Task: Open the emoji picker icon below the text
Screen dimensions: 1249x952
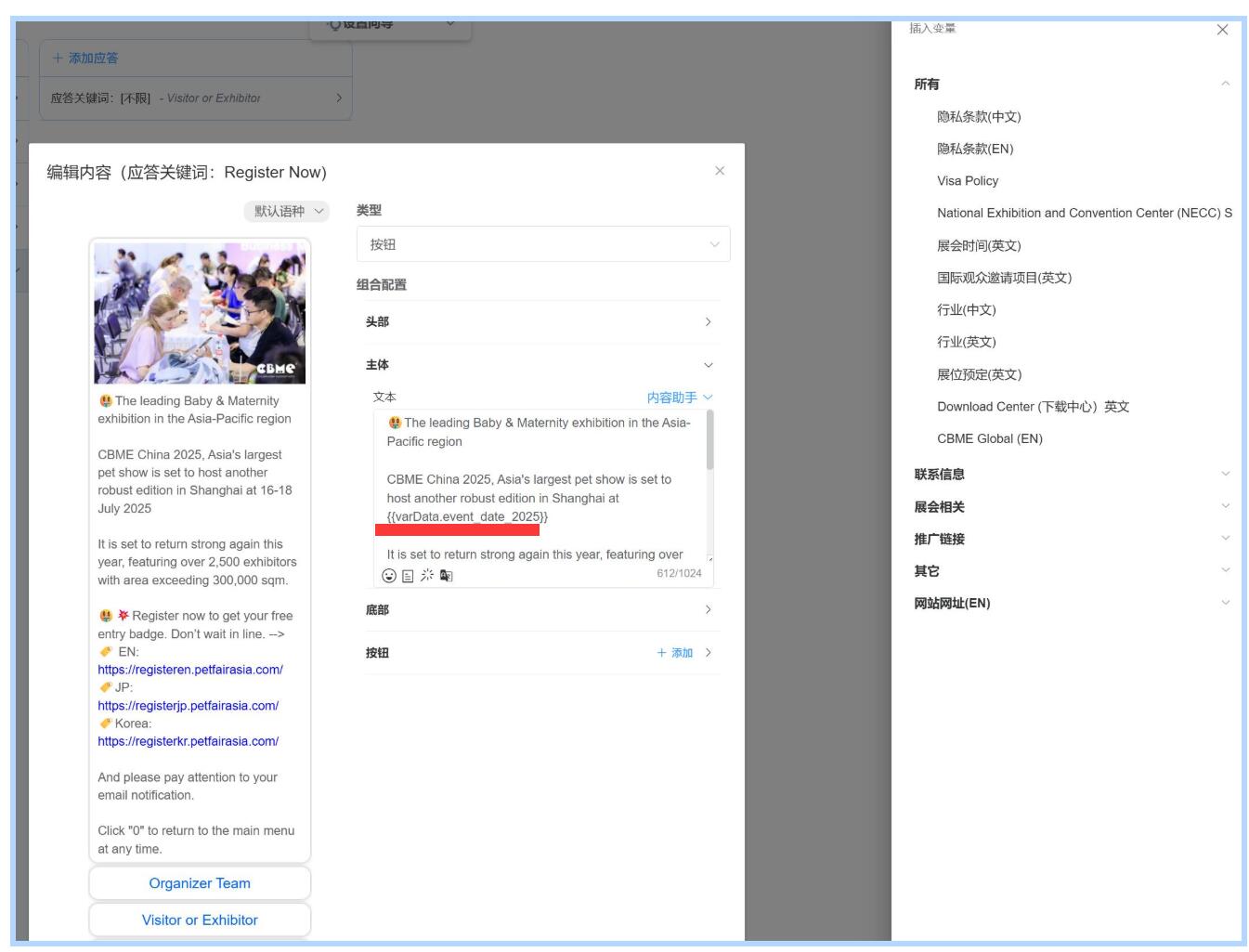Action: point(389,576)
